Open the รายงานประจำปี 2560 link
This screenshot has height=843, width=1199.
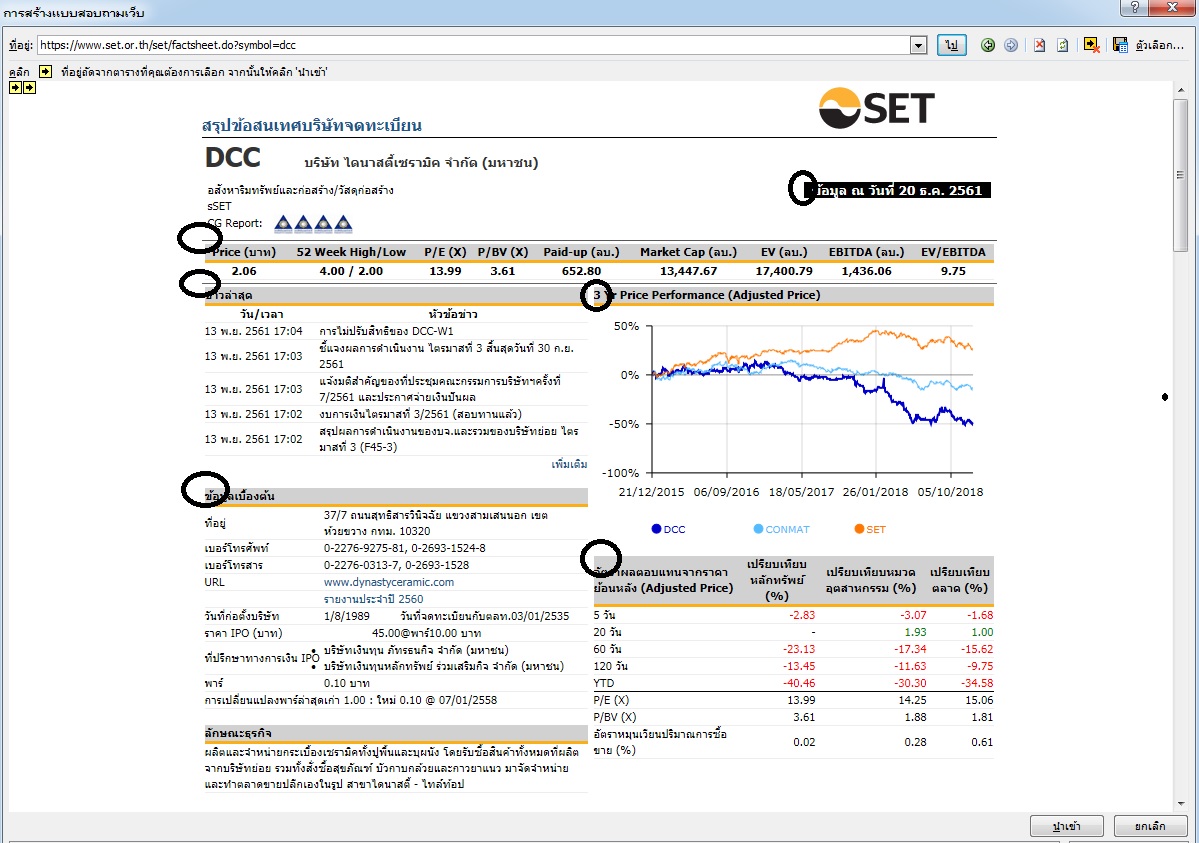pos(373,599)
